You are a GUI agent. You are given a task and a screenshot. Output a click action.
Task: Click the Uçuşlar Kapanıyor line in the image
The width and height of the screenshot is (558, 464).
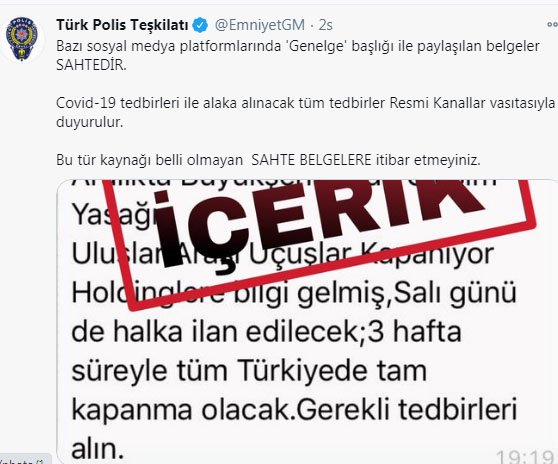coord(370,254)
